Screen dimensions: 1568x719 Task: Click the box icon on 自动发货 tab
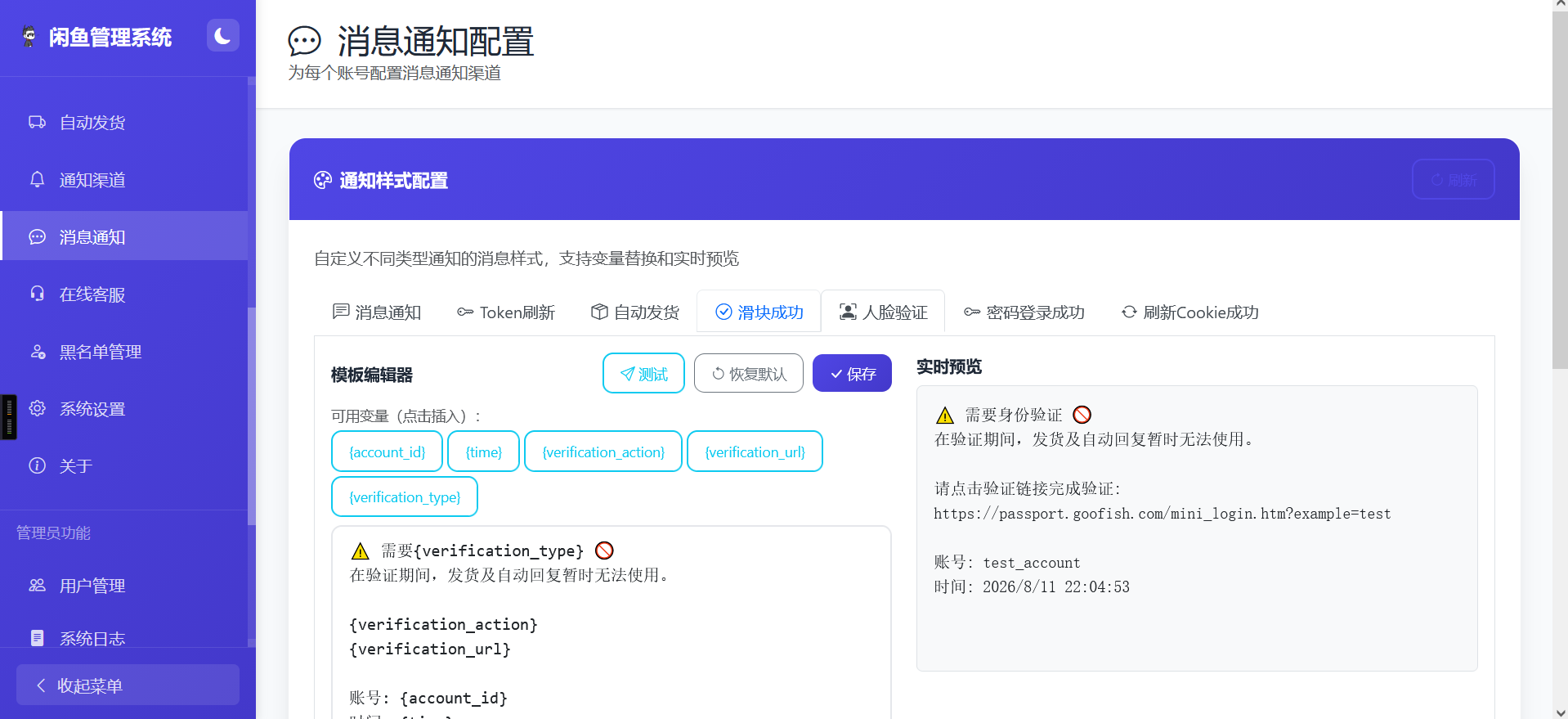click(599, 312)
